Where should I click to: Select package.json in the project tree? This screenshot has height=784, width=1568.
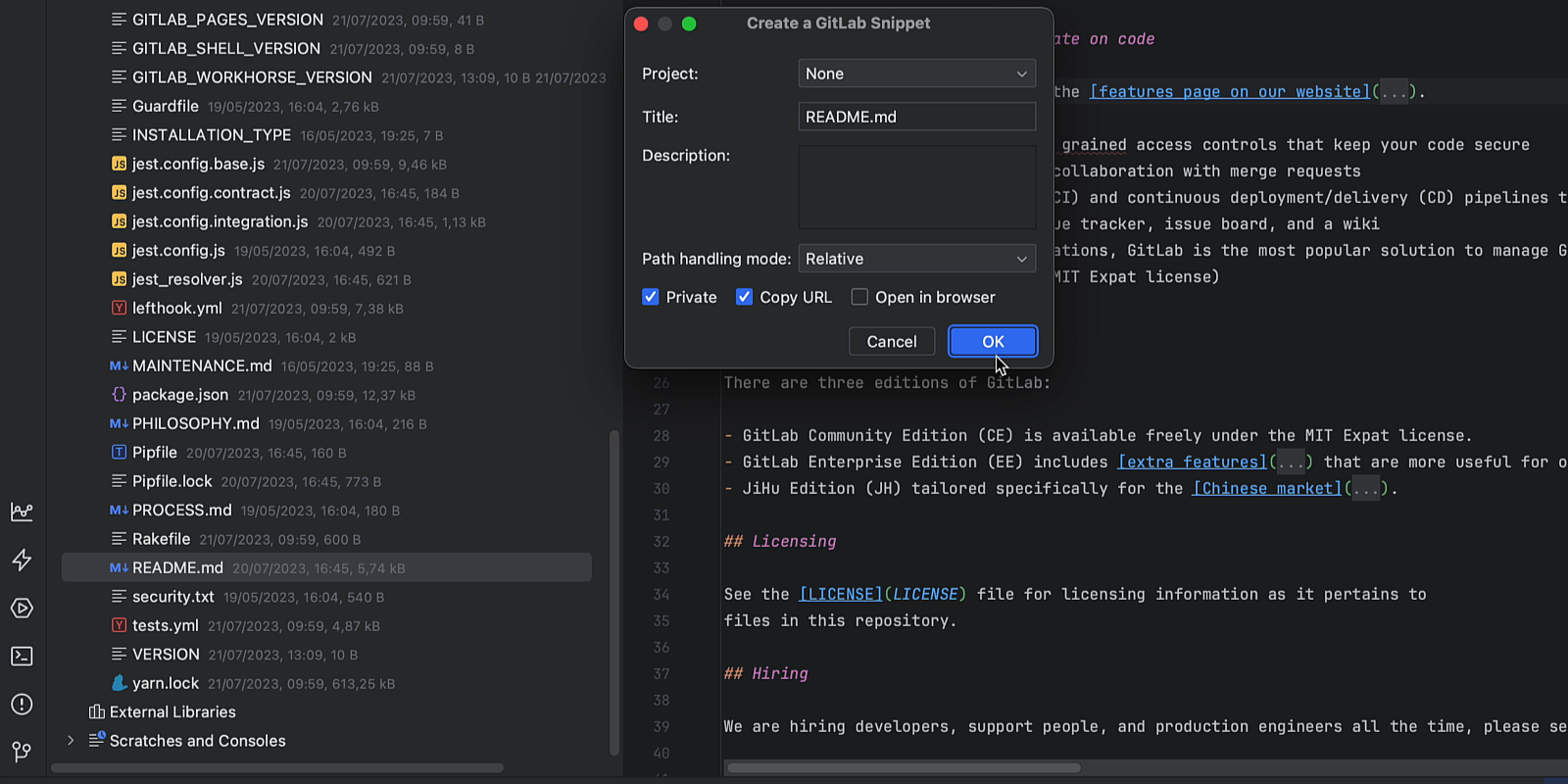[179, 395]
